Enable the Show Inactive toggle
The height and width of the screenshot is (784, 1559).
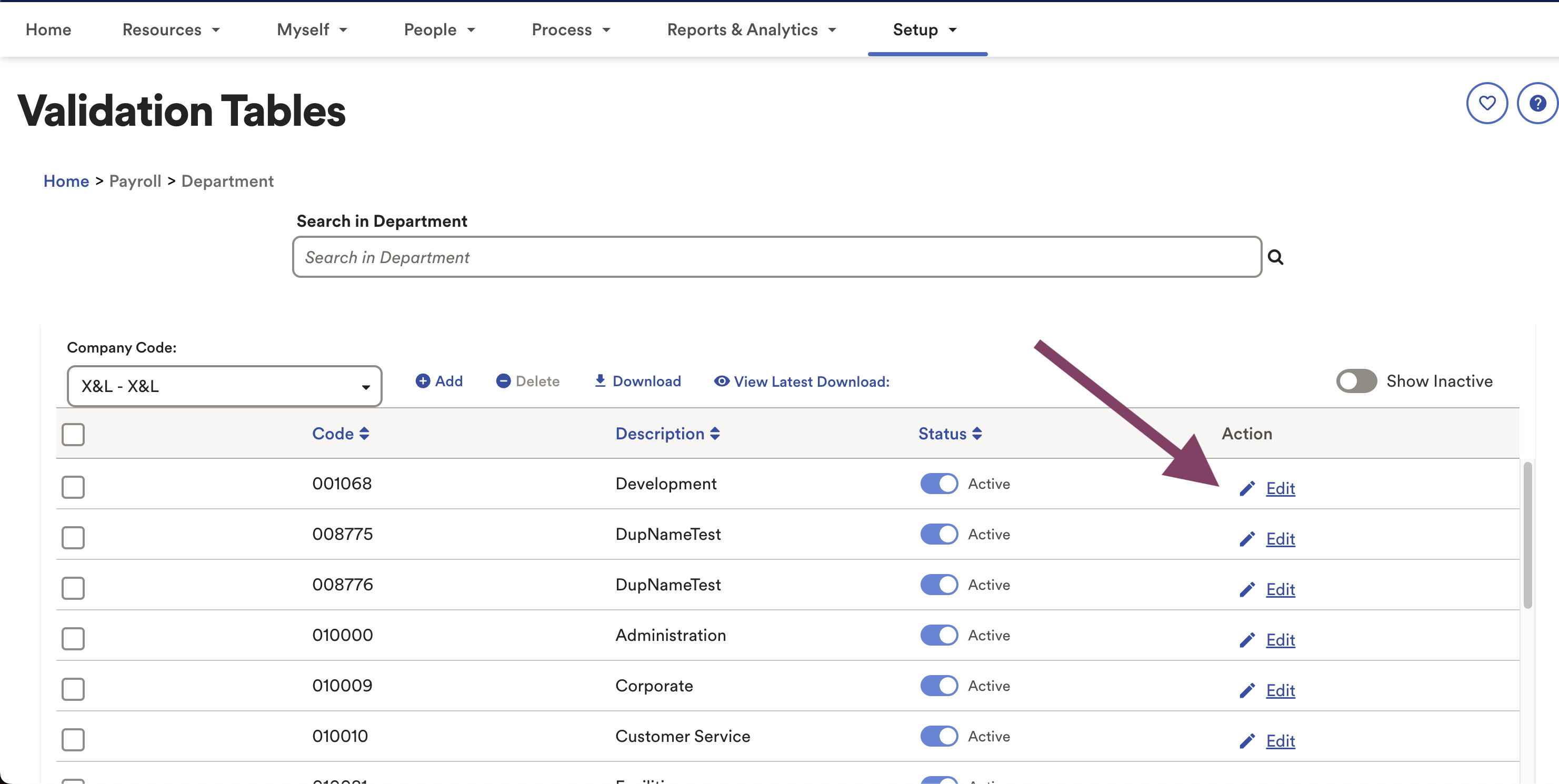click(1356, 381)
